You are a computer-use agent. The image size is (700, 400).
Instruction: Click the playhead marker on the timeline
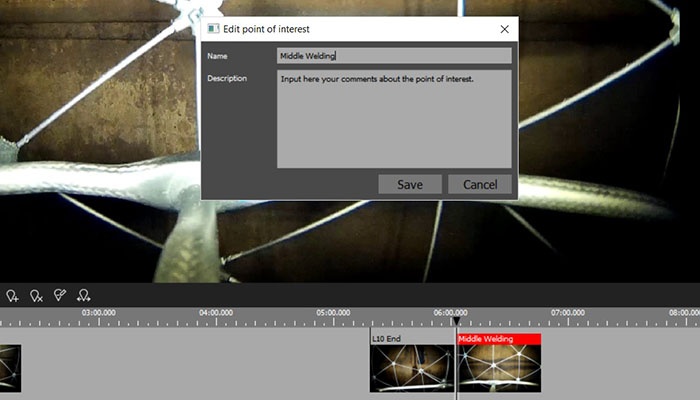[456, 322]
